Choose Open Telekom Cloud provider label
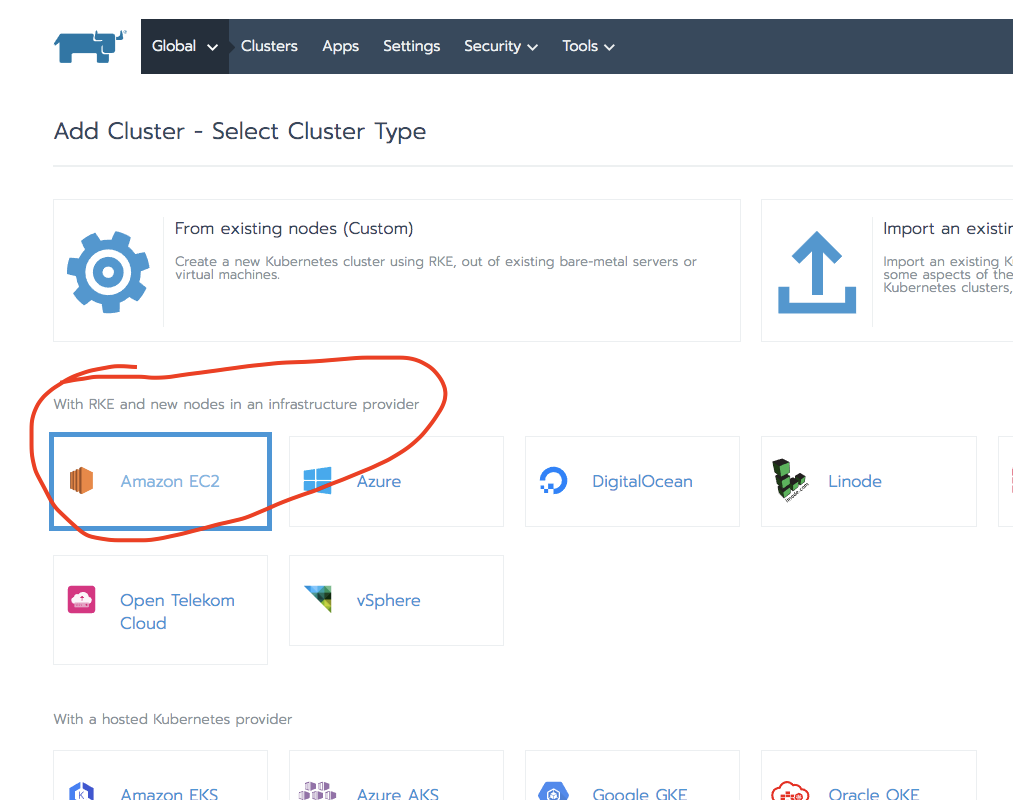The height and width of the screenshot is (800, 1013). click(177, 611)
